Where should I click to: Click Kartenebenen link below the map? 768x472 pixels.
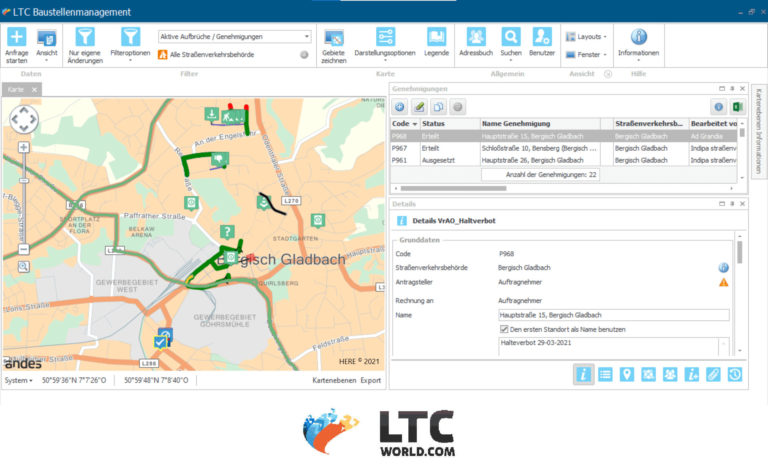point(334,380)
